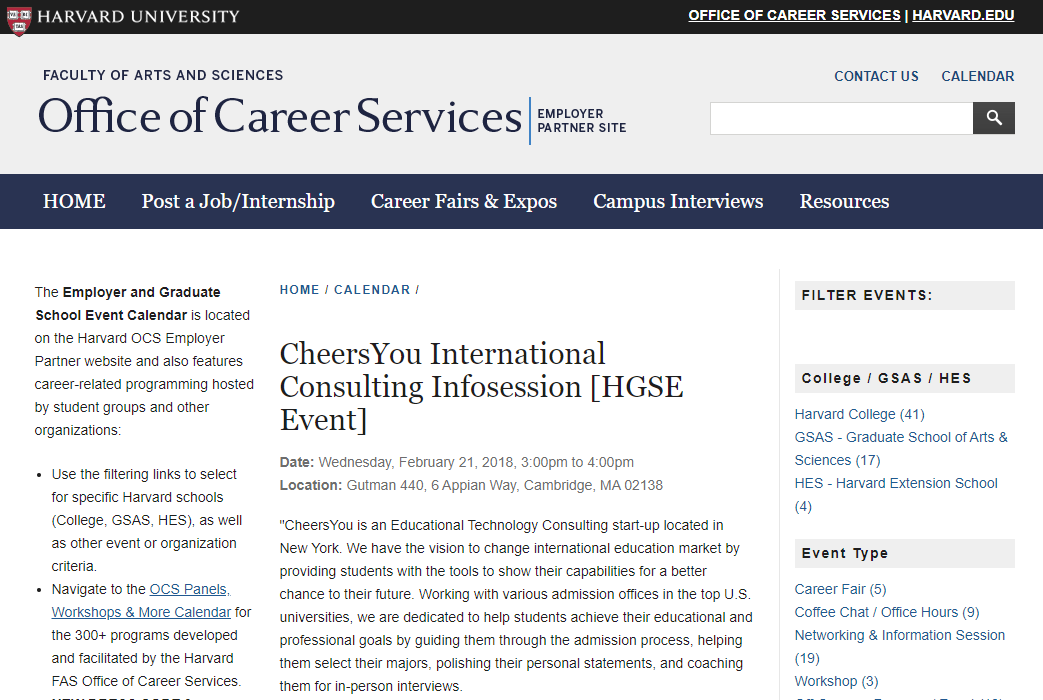
Task: Filter by Networking & Information Session (19)
Action: point(899,647)
